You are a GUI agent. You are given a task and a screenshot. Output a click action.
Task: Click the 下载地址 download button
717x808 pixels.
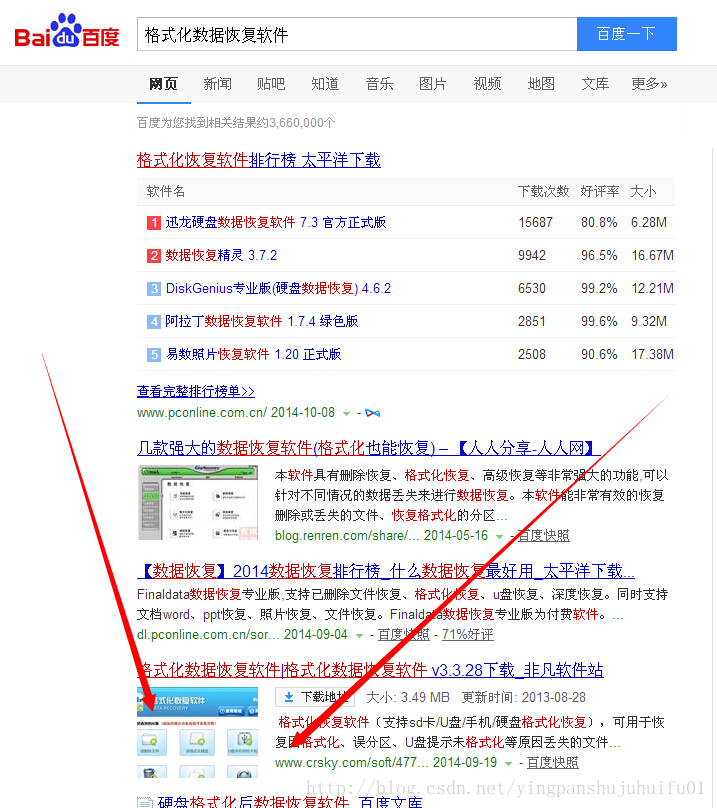click(315, 697)
